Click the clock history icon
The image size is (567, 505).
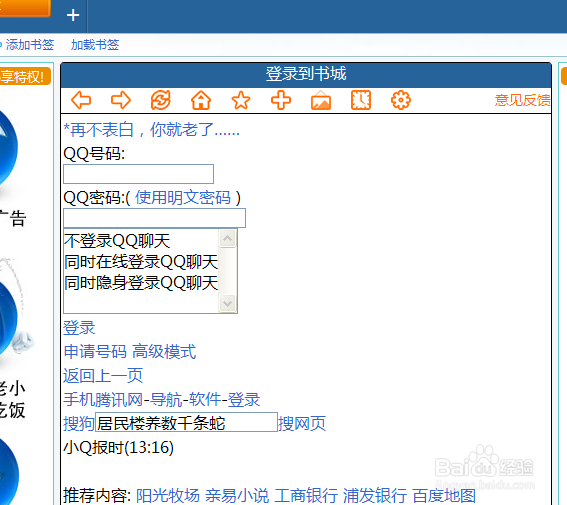pos(361,100)
